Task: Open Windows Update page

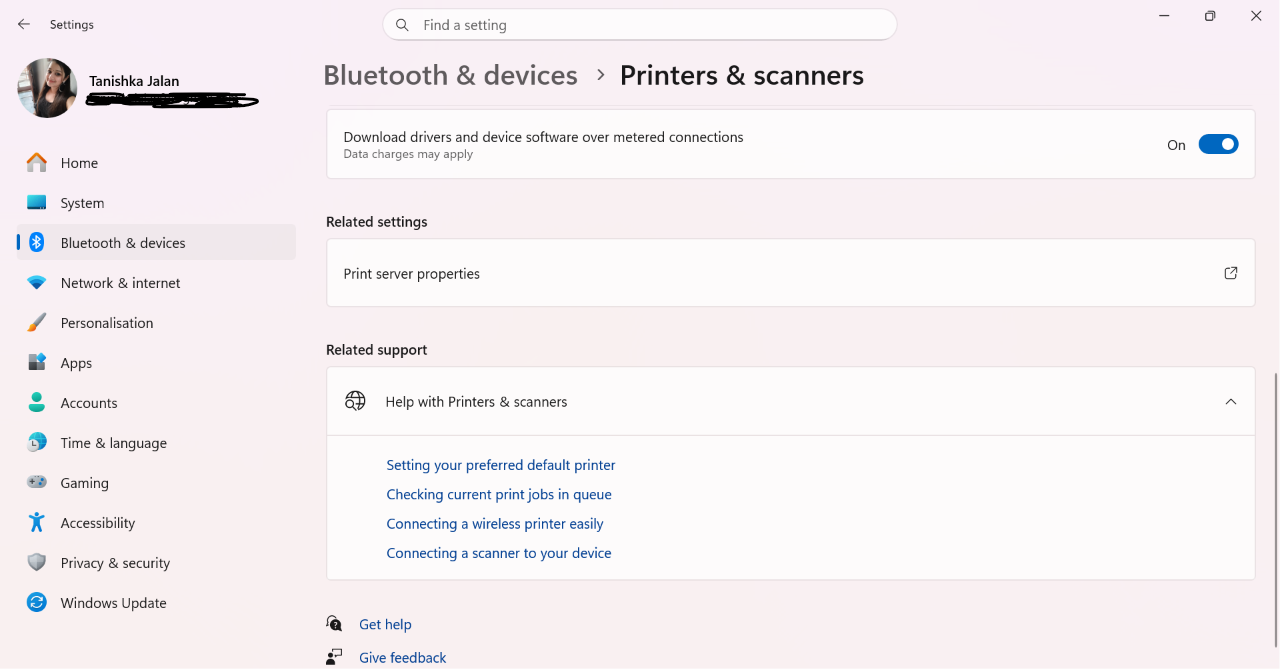Action: (x=156, y=603)
